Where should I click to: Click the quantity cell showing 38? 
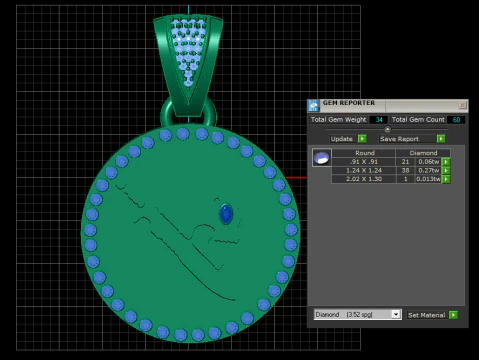(405, 171)
